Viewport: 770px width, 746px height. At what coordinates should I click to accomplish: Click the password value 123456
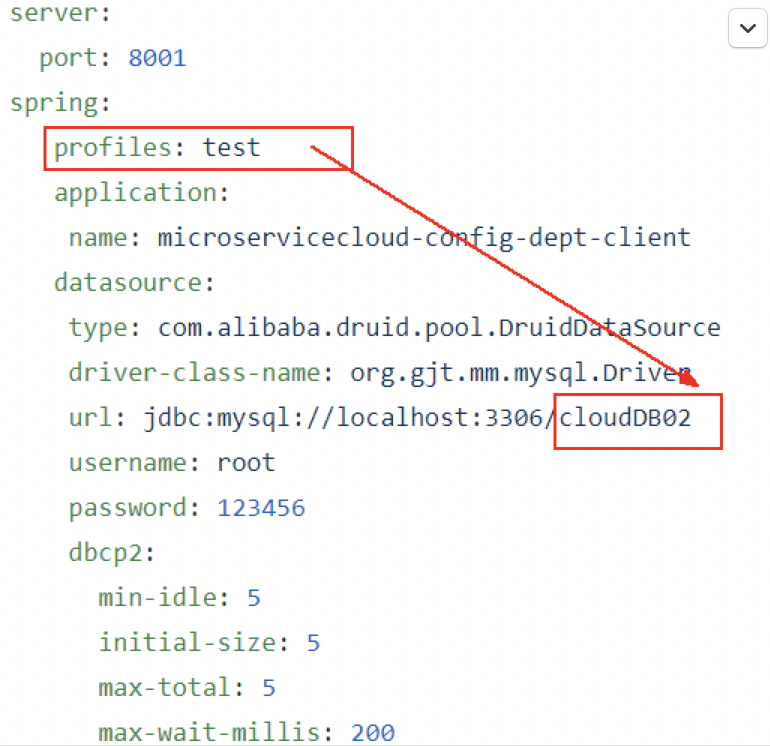coord(261,508)
